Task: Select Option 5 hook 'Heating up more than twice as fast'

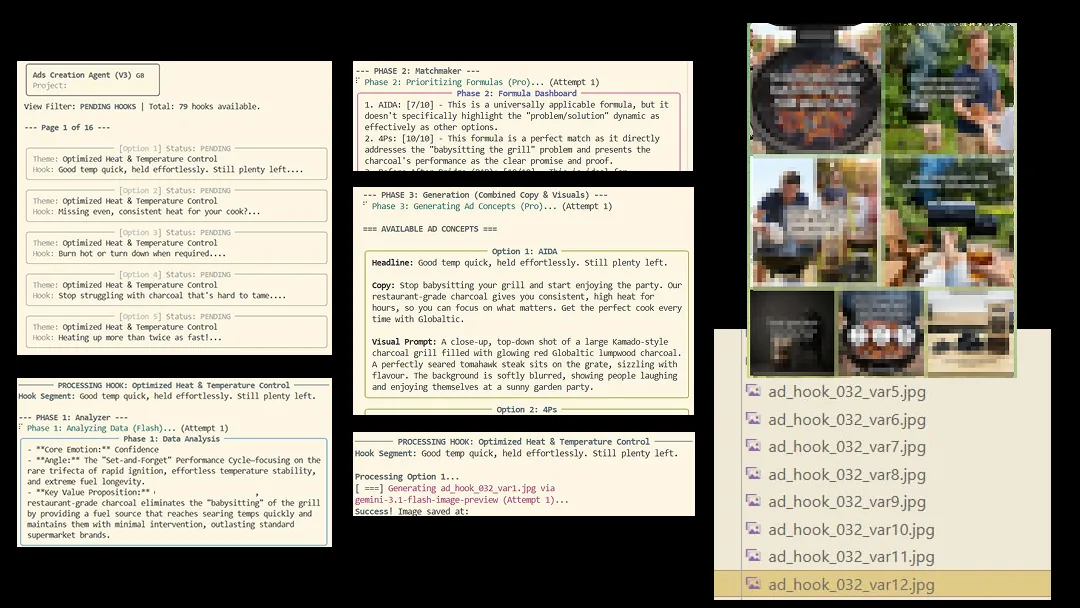Action: pyautogui.click(x=176, y=332)
